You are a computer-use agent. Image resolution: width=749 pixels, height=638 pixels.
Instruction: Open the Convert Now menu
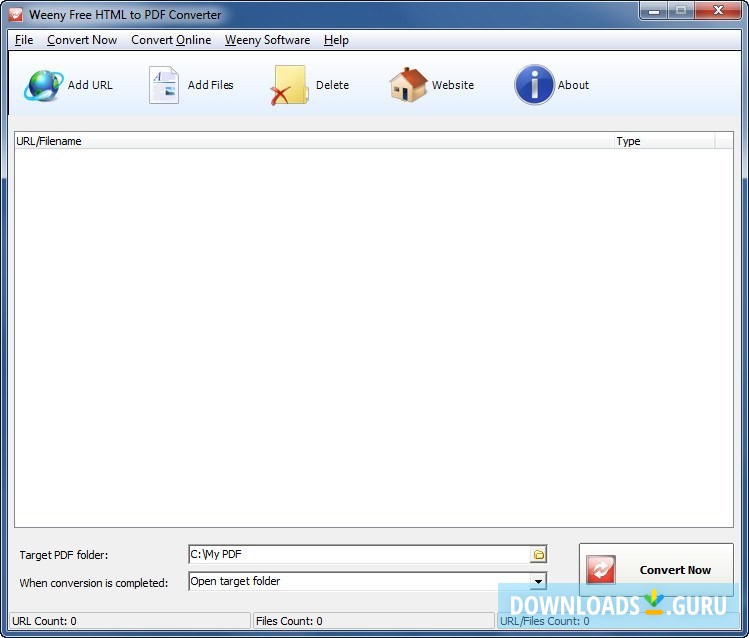coord(82,40)
